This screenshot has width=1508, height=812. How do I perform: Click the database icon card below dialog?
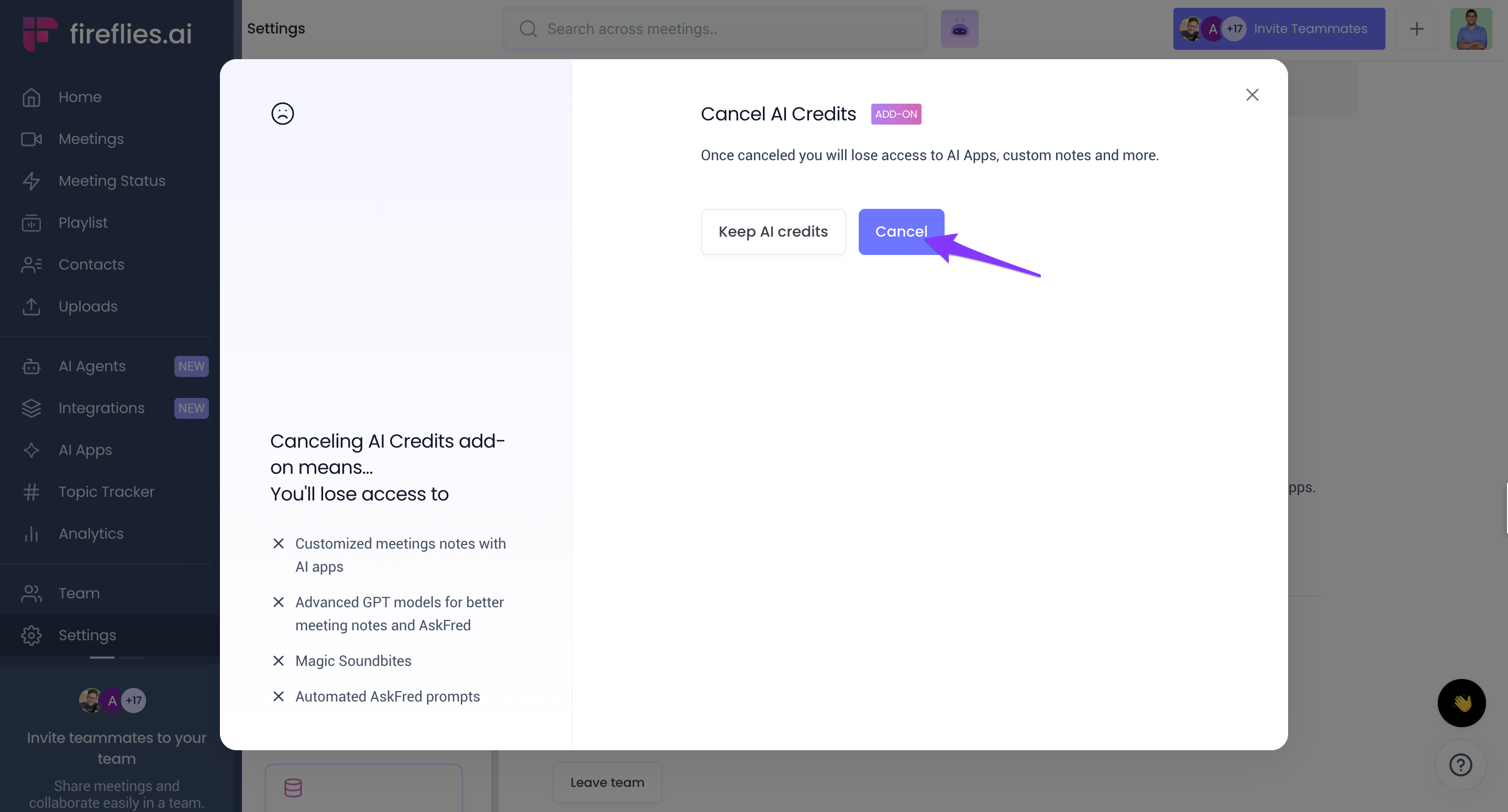click(363, 787)
